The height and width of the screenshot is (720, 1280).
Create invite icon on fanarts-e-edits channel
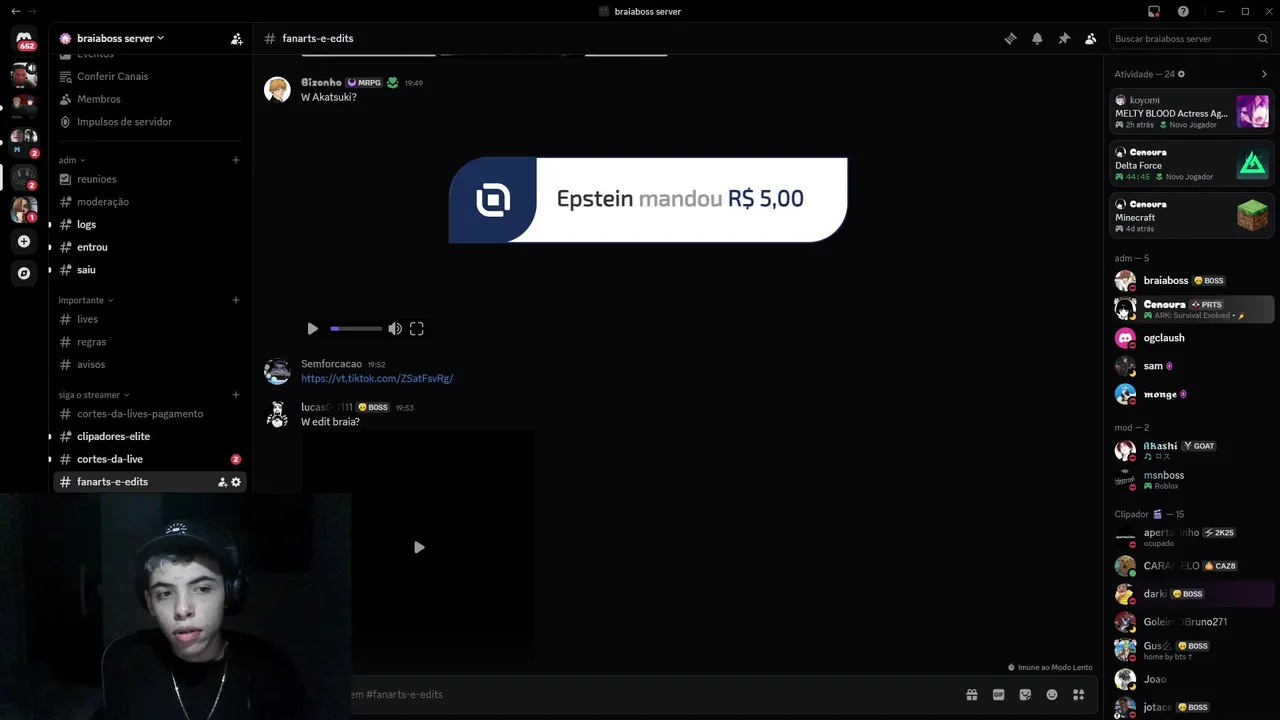[x=222, y=482]
